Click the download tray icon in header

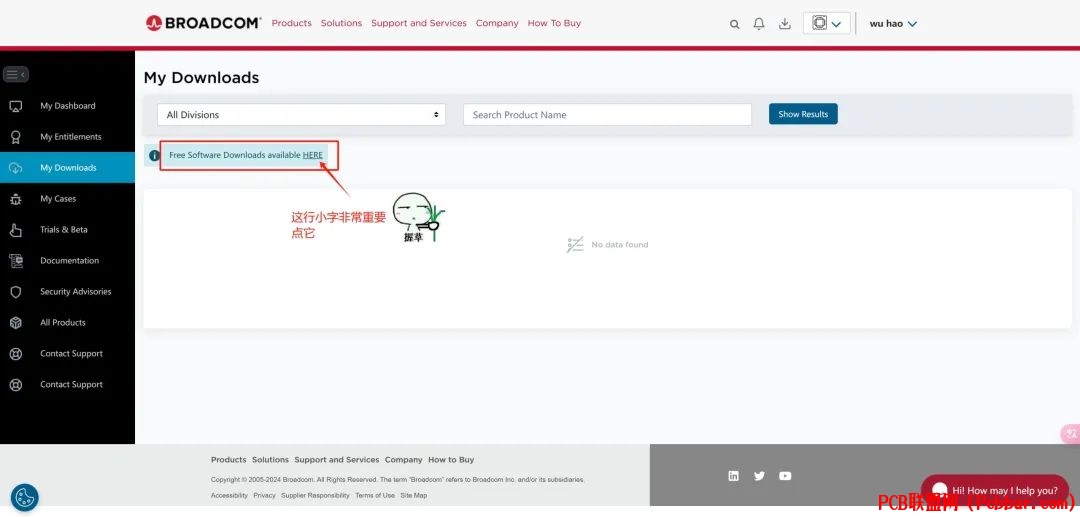tap(785, 24)
